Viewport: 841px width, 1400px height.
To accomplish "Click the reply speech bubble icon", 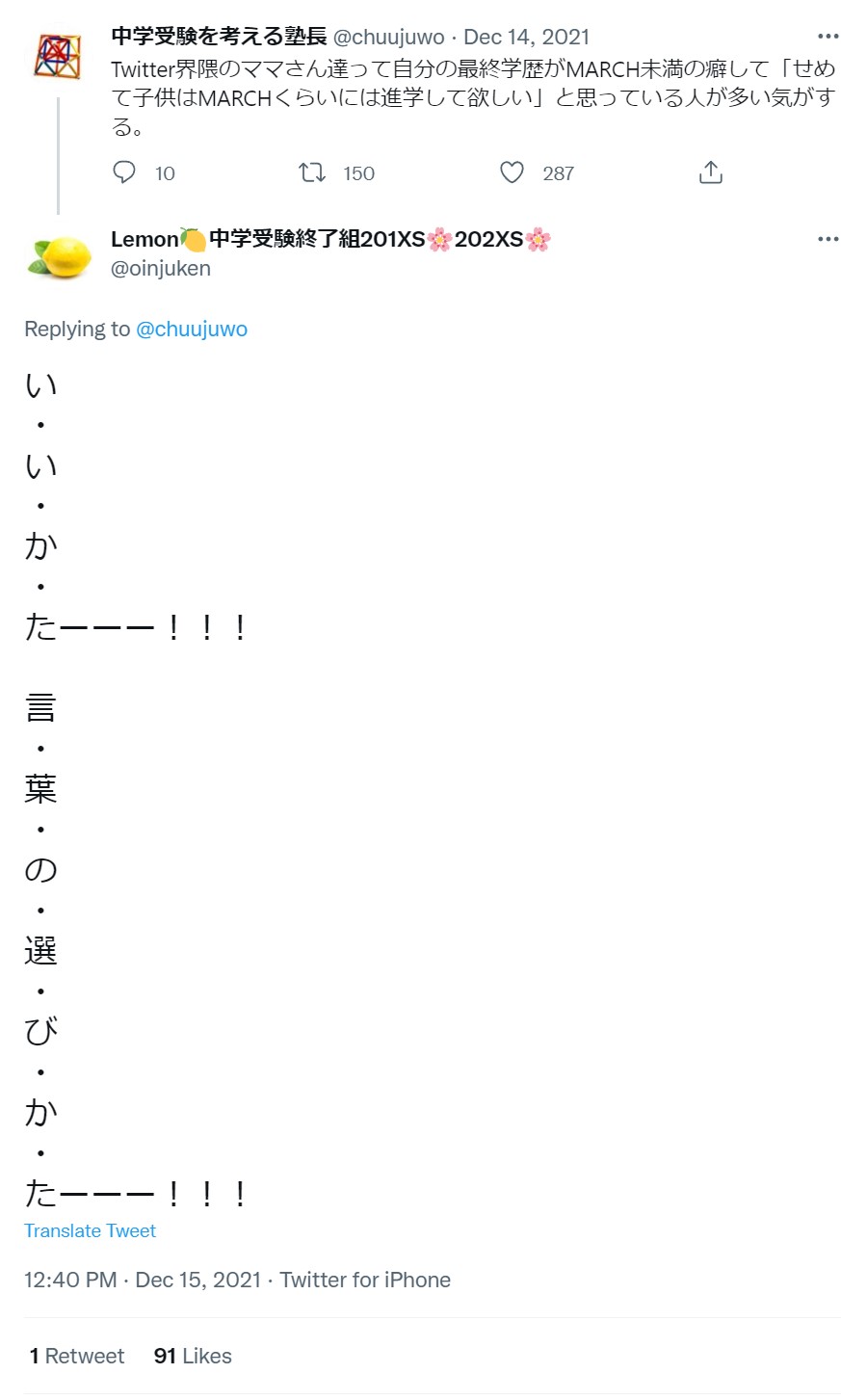I will pyautogui.click(x=124, y=172).
